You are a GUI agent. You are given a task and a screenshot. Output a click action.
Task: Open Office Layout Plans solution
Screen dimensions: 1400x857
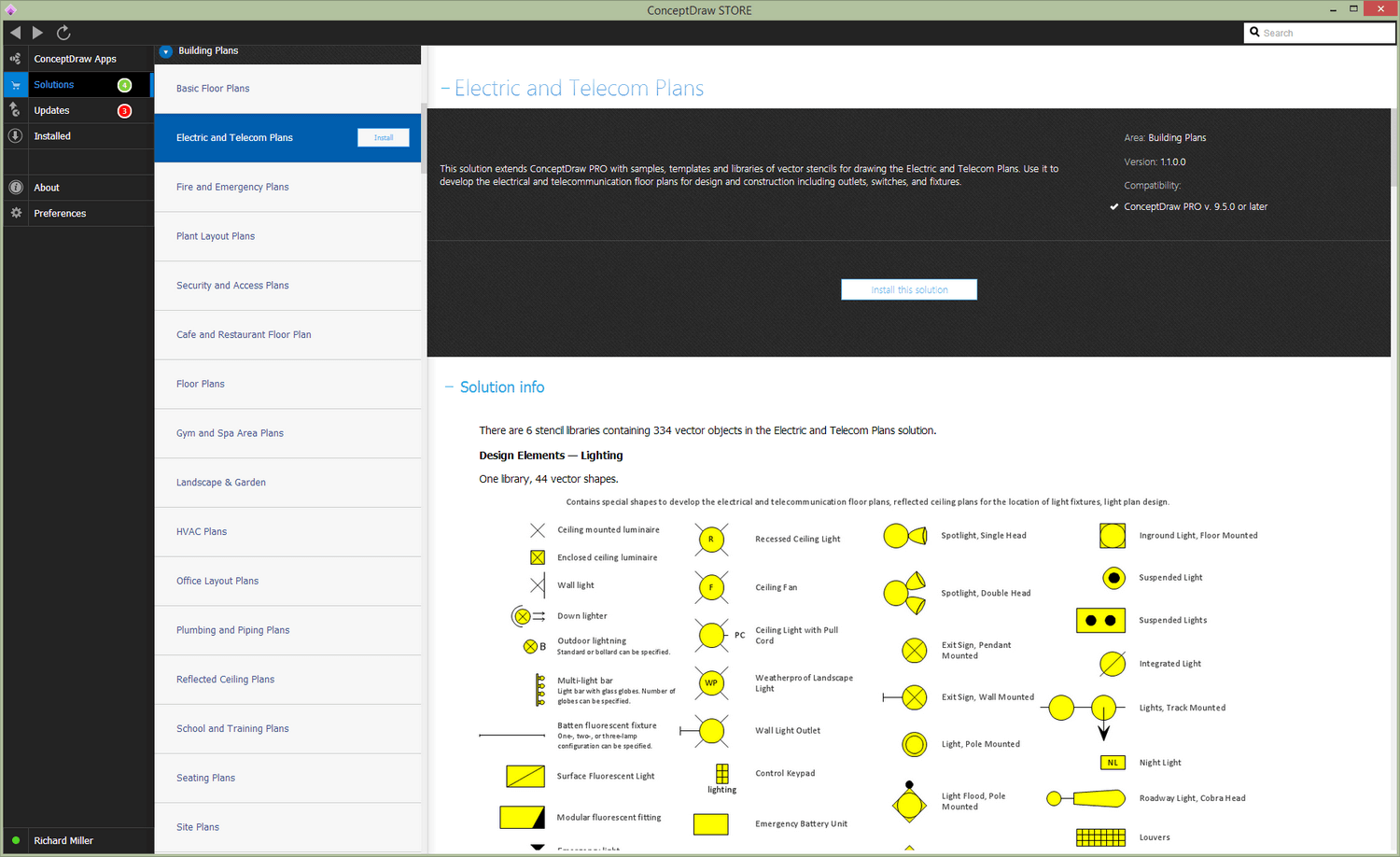pos(287,582)
